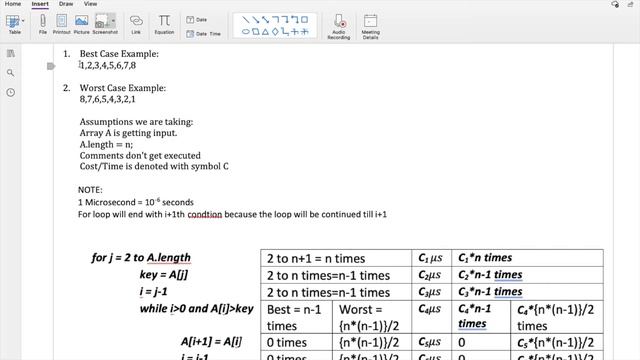The height and width of the screenshot is (360, 640).
Task: Select the single arrow line shape
Action: (256, 20)
